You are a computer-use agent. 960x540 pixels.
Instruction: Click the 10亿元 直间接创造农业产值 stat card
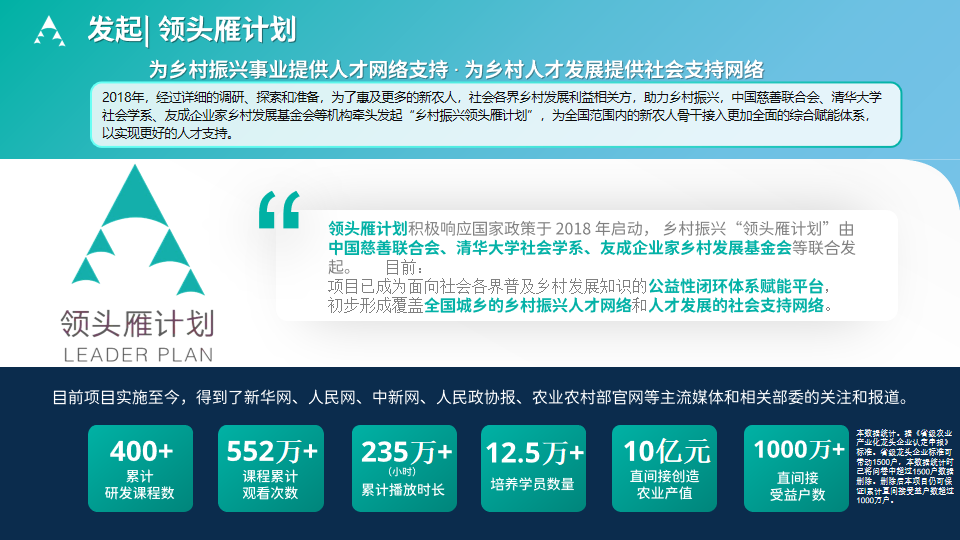point(664,468)
